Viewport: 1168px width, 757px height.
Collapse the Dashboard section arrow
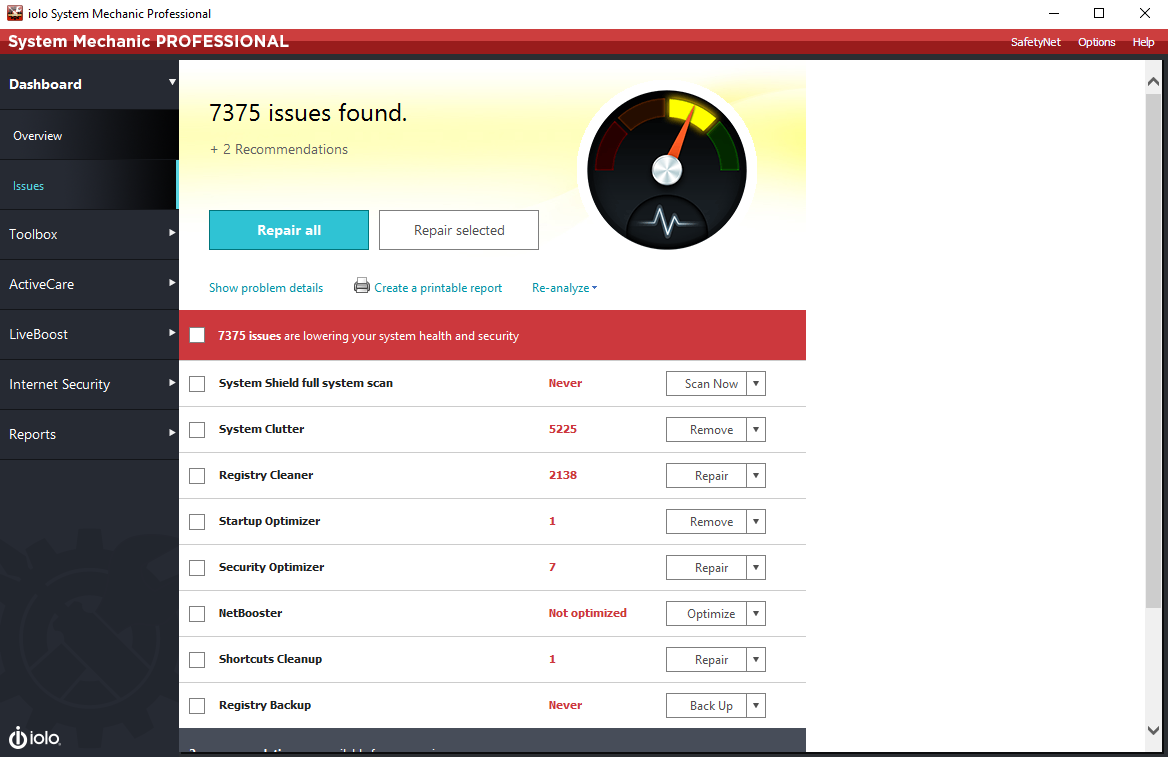click(172, 83)
